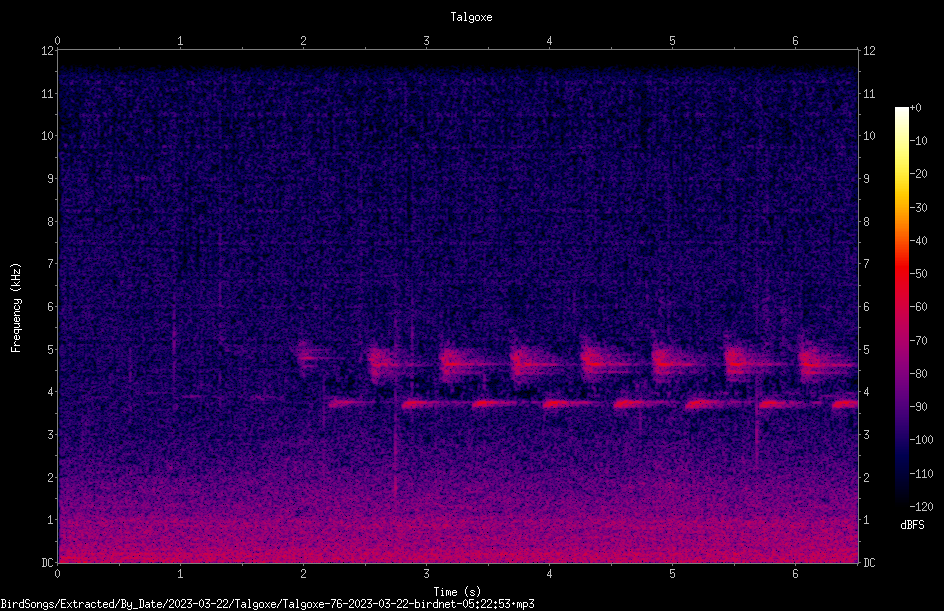Click the DC label on left axis
Image resolution: width=944 pixels, height=611 pixels.
click(48, 562)
